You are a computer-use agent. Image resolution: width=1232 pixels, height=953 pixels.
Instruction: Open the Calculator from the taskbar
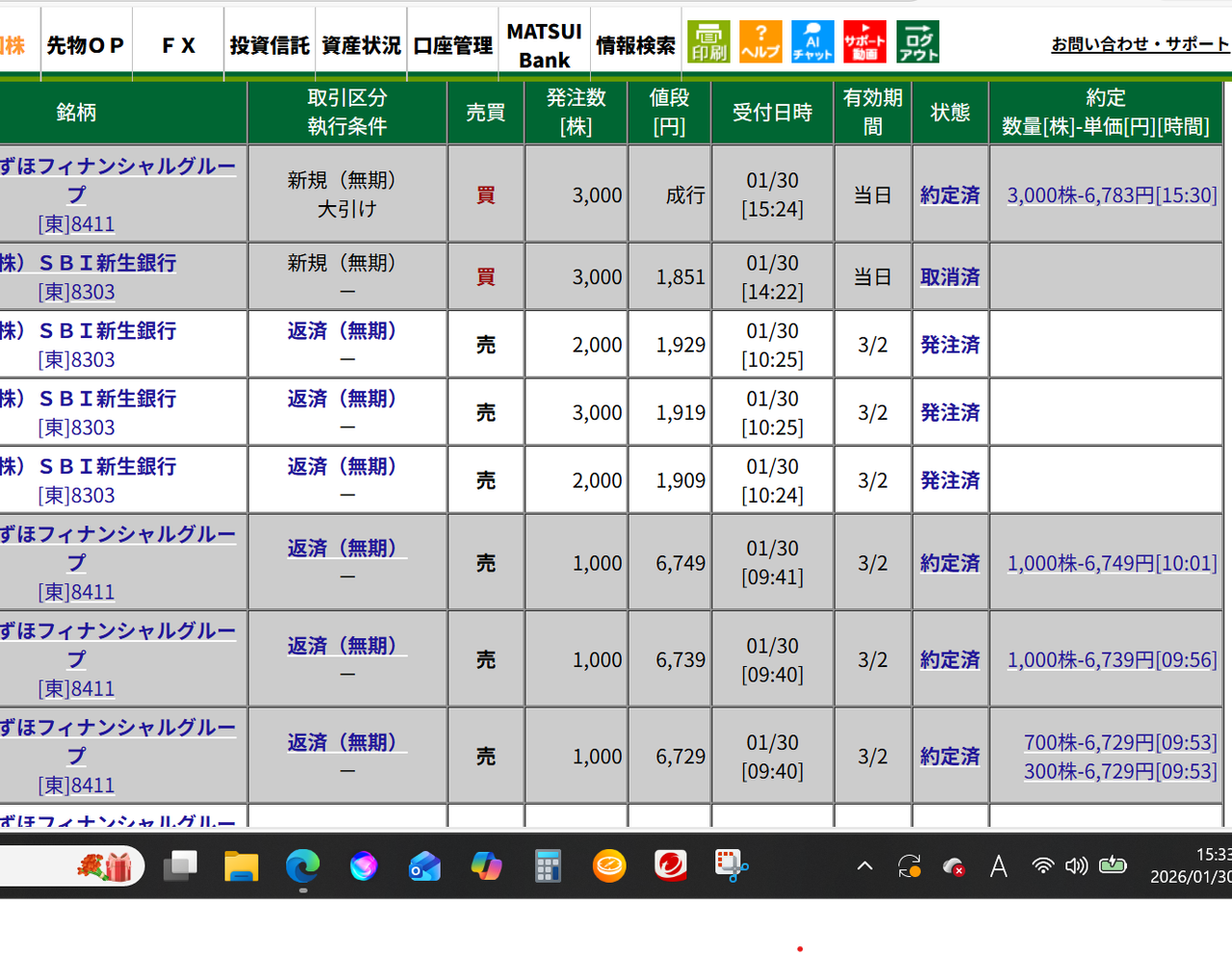[548, 865]
